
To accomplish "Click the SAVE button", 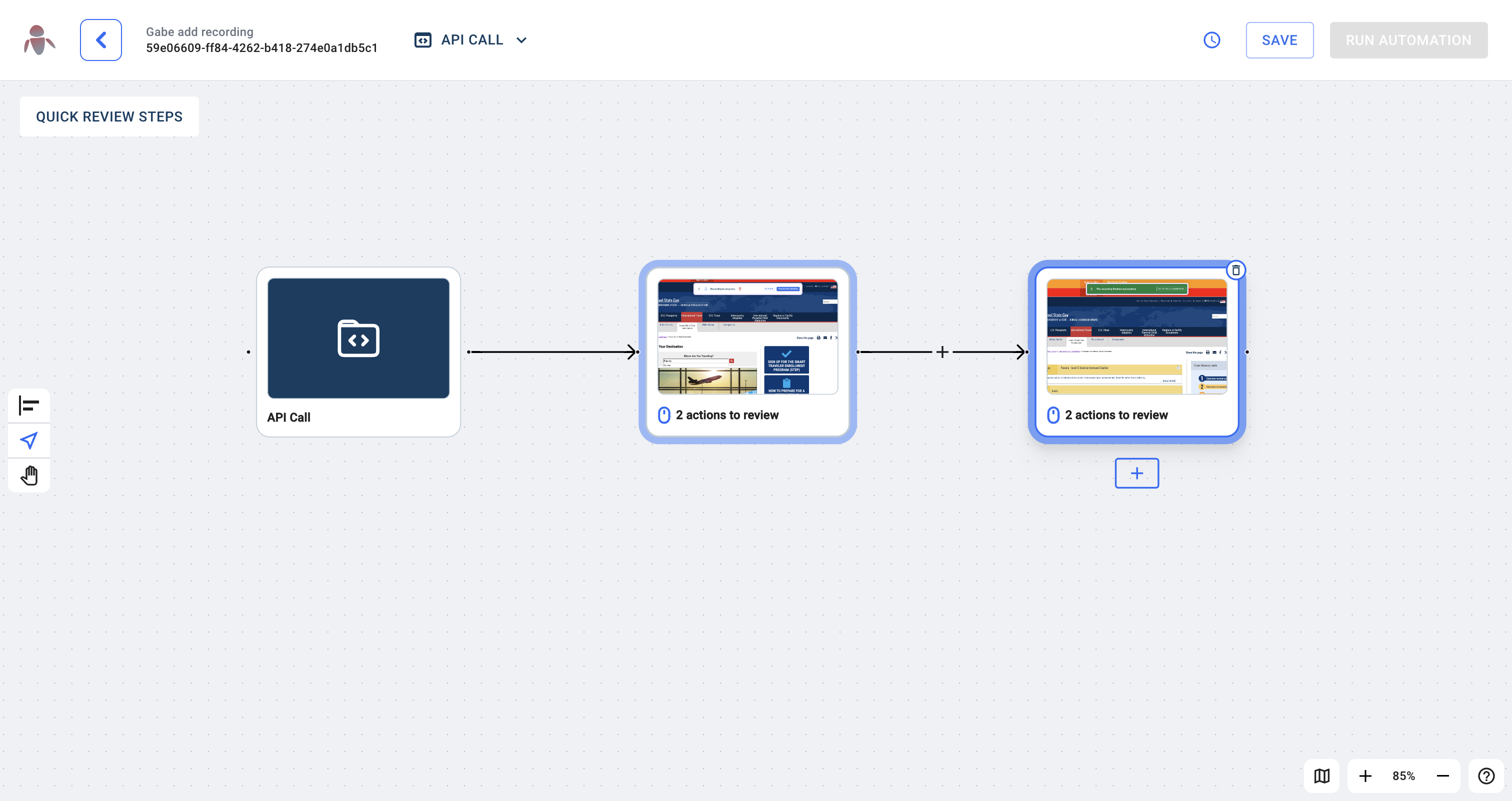I will [1279, 40].
